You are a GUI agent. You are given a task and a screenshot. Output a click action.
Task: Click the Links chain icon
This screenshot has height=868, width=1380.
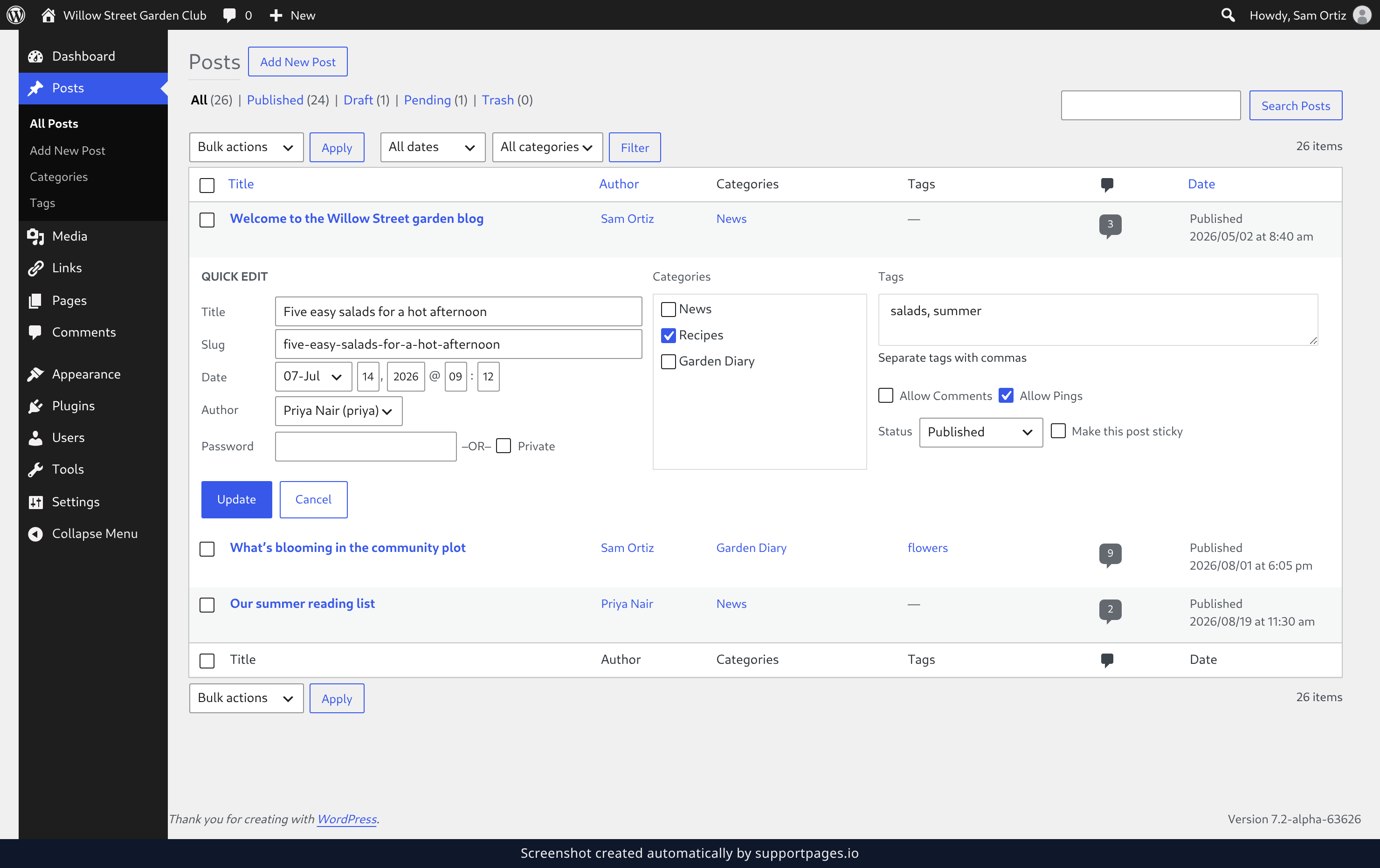(35, 268)
